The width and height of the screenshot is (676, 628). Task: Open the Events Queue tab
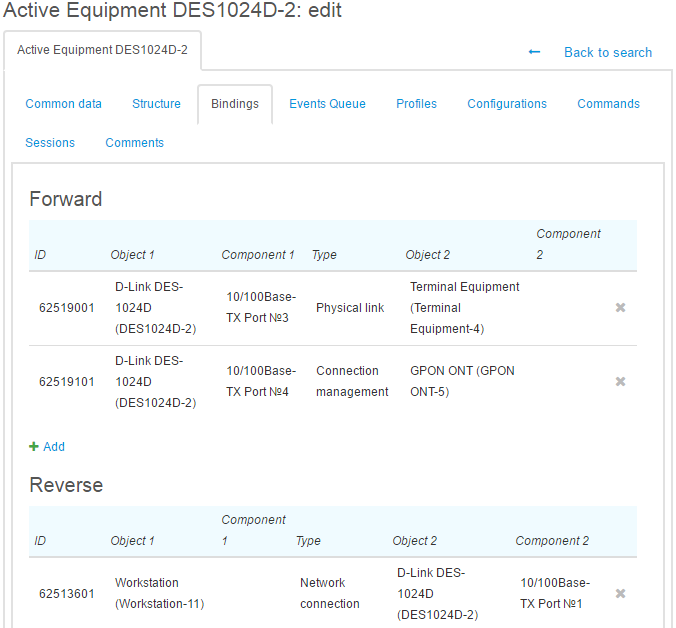(x=327, y=104)
